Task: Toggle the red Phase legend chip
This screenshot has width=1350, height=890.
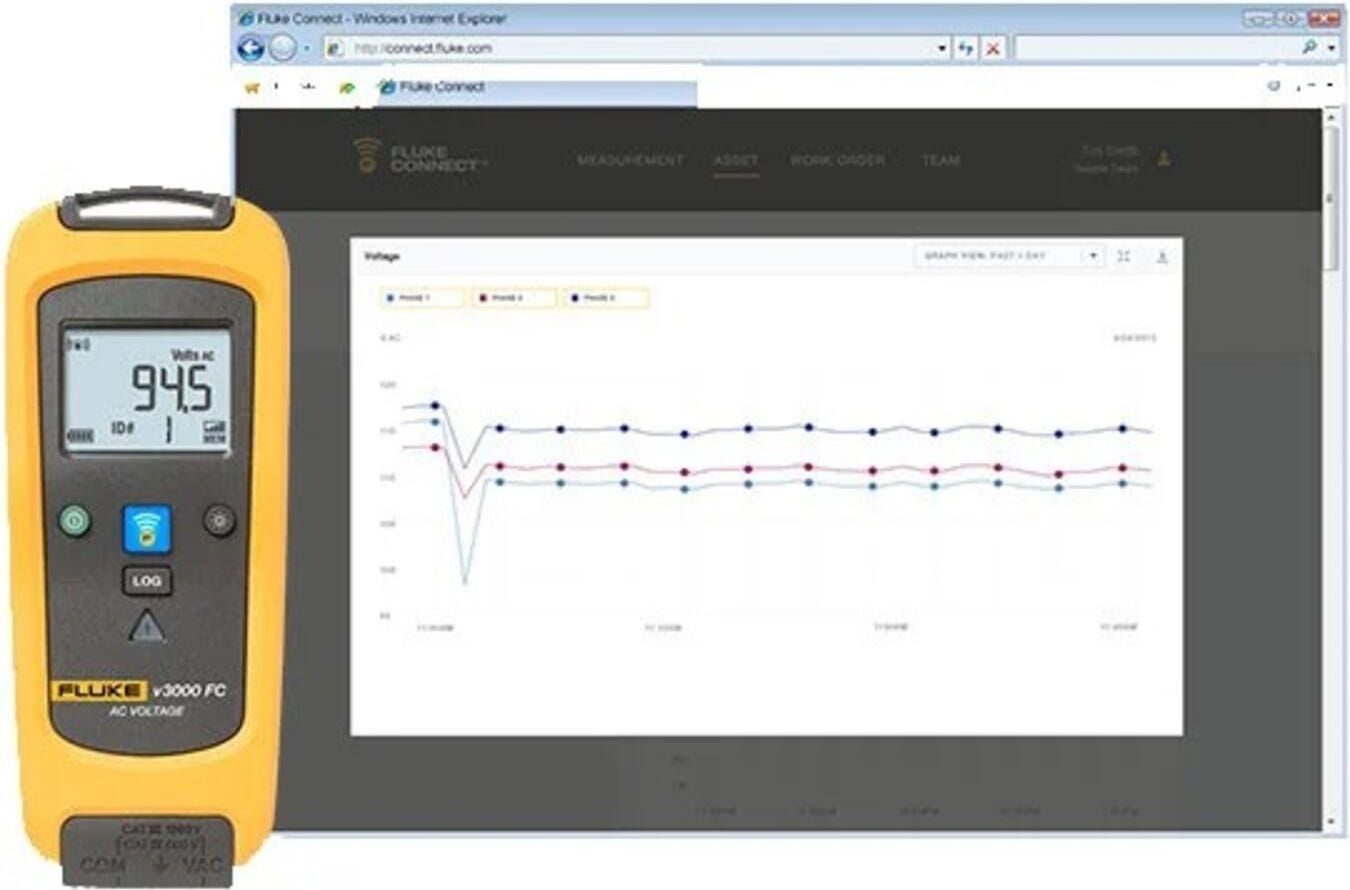Action: (x=514, y=298)
